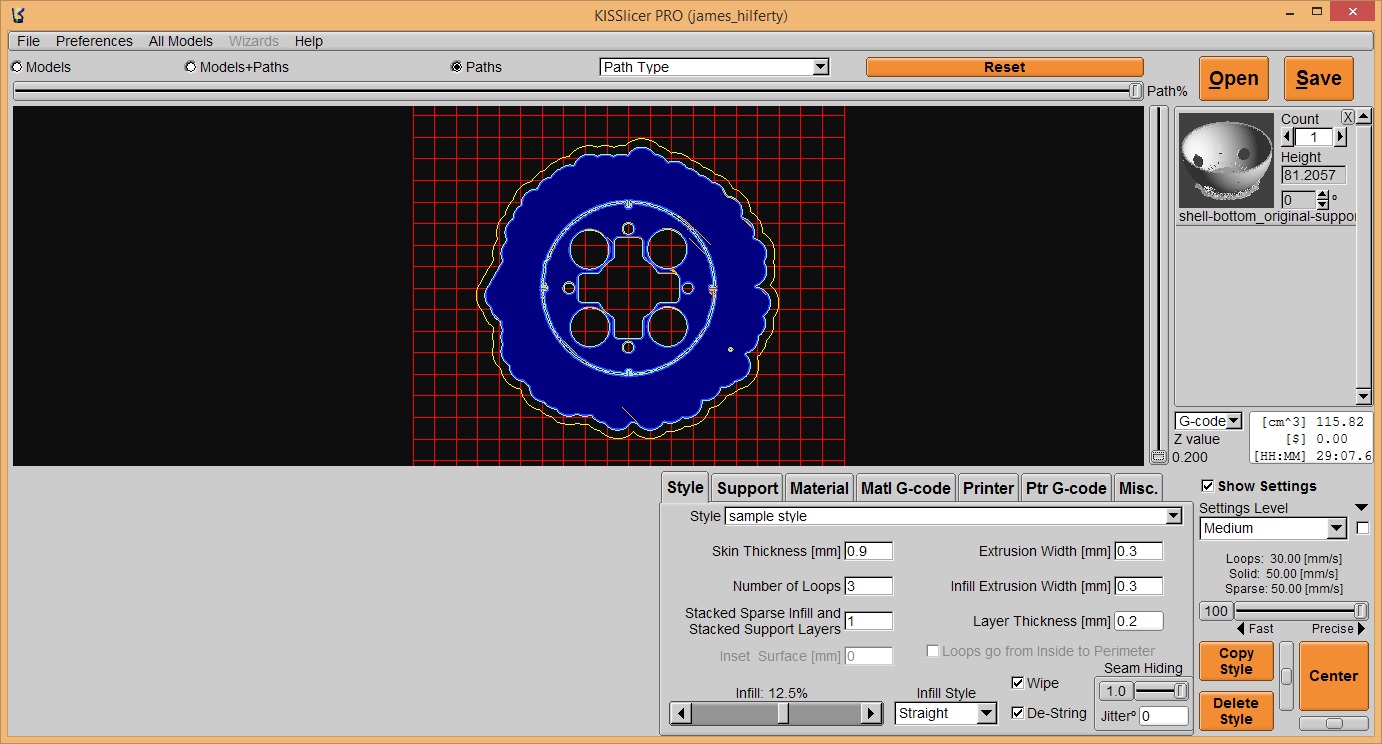The image size is (1382, 744).
Task: Increase rotation angle with up spinner arrow
Action: click(x=1322, y=195)
